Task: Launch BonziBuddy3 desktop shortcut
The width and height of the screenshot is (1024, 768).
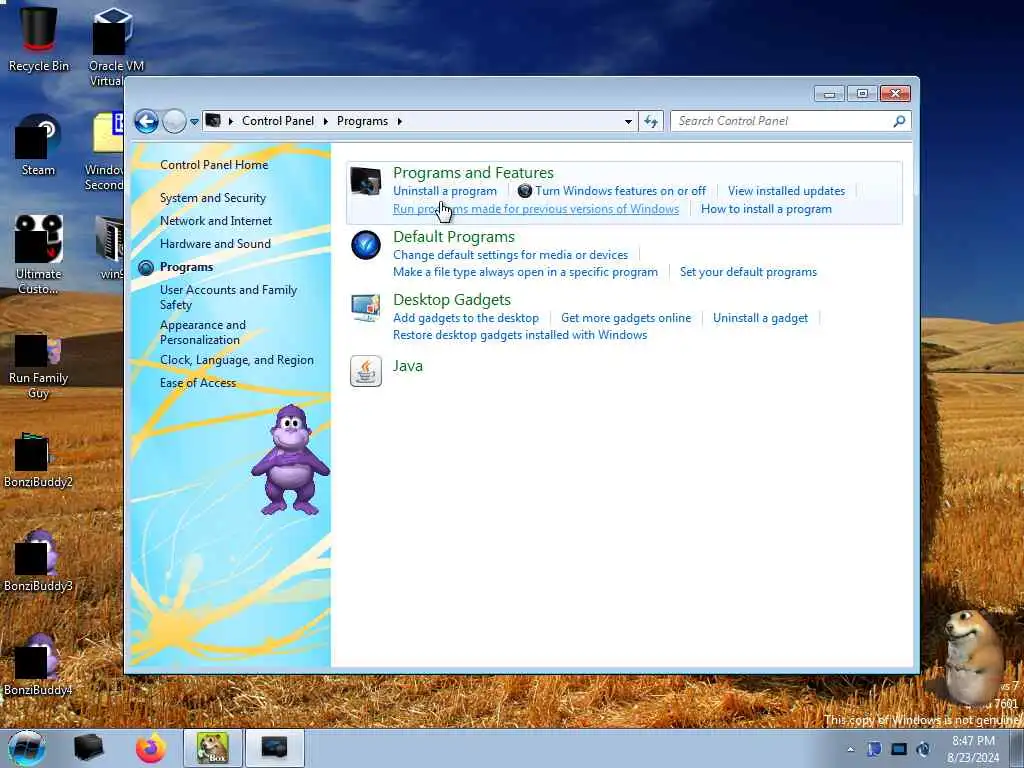Action: pyautogui.click(x=39, y=562)
